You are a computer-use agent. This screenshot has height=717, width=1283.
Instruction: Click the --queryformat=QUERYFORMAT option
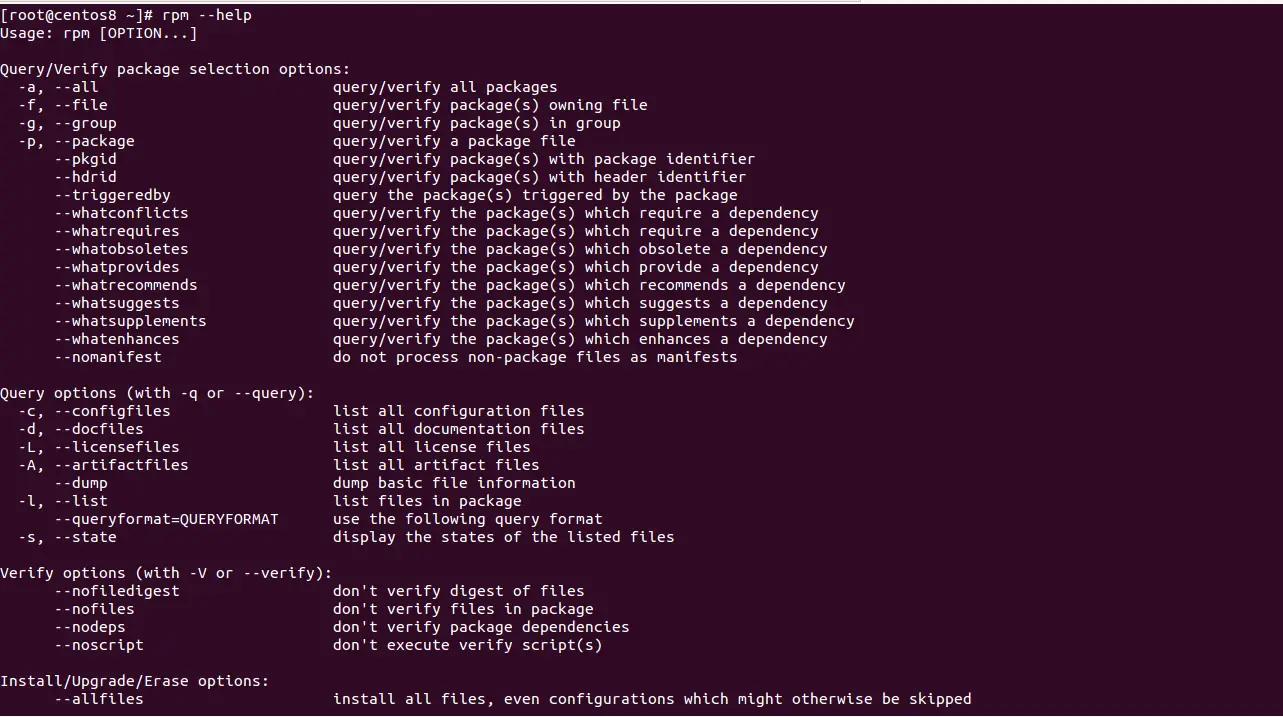click(x=166, y=519)
